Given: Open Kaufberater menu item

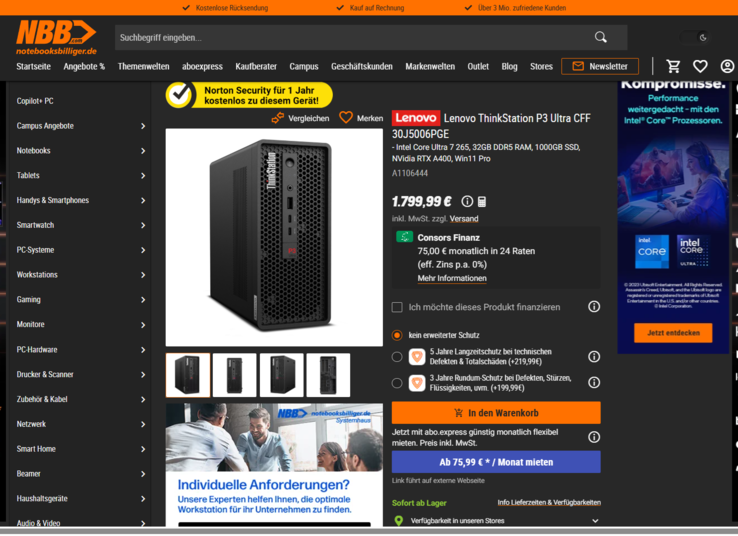Looking at the screenshot, I should pyautogui.click(x=256, y=66).
